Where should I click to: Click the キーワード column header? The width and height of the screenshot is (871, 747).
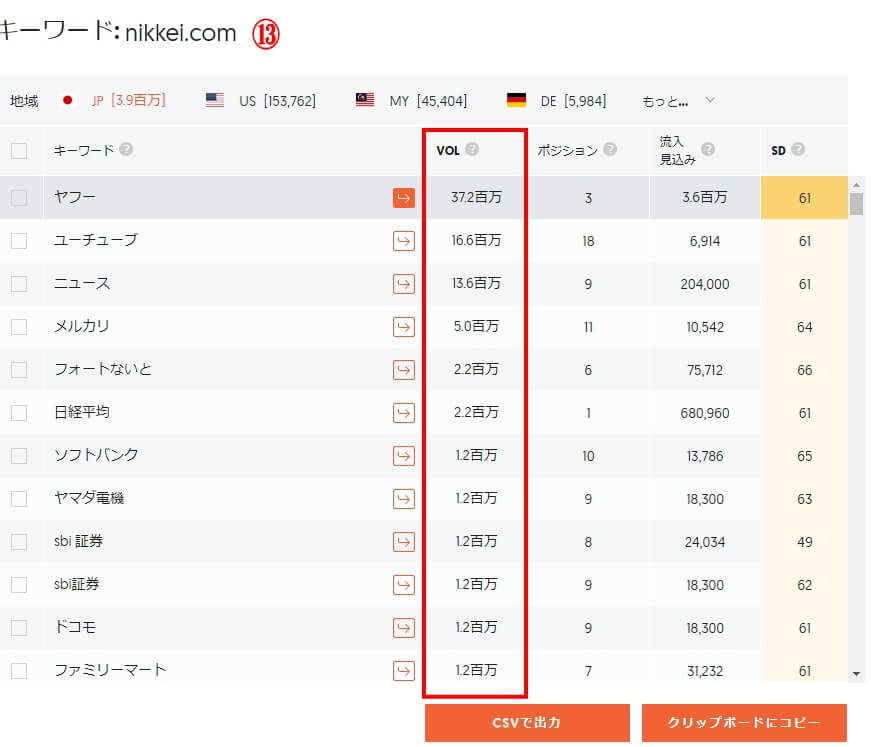click(83, 150)
